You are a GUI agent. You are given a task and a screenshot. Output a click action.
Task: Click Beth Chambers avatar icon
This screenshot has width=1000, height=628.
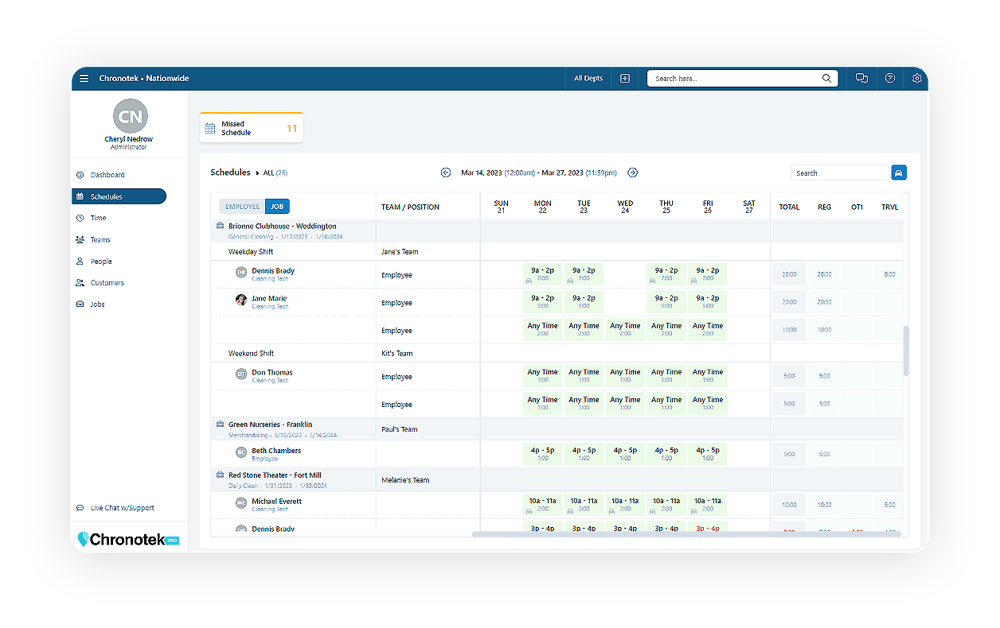[x=241, y=452]
